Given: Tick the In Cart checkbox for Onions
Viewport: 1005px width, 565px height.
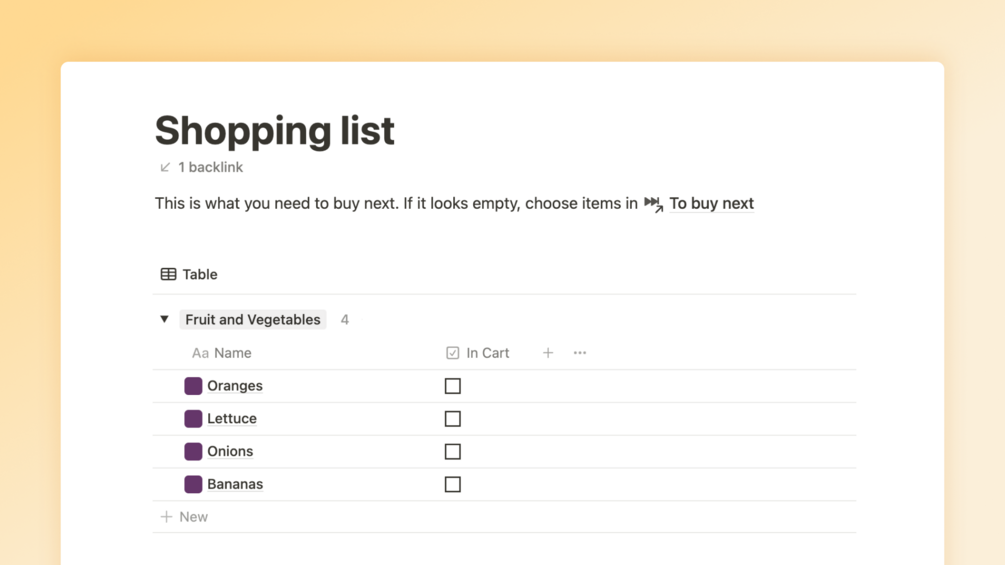Looking at the screenshot, I should [x=453, y=452].
